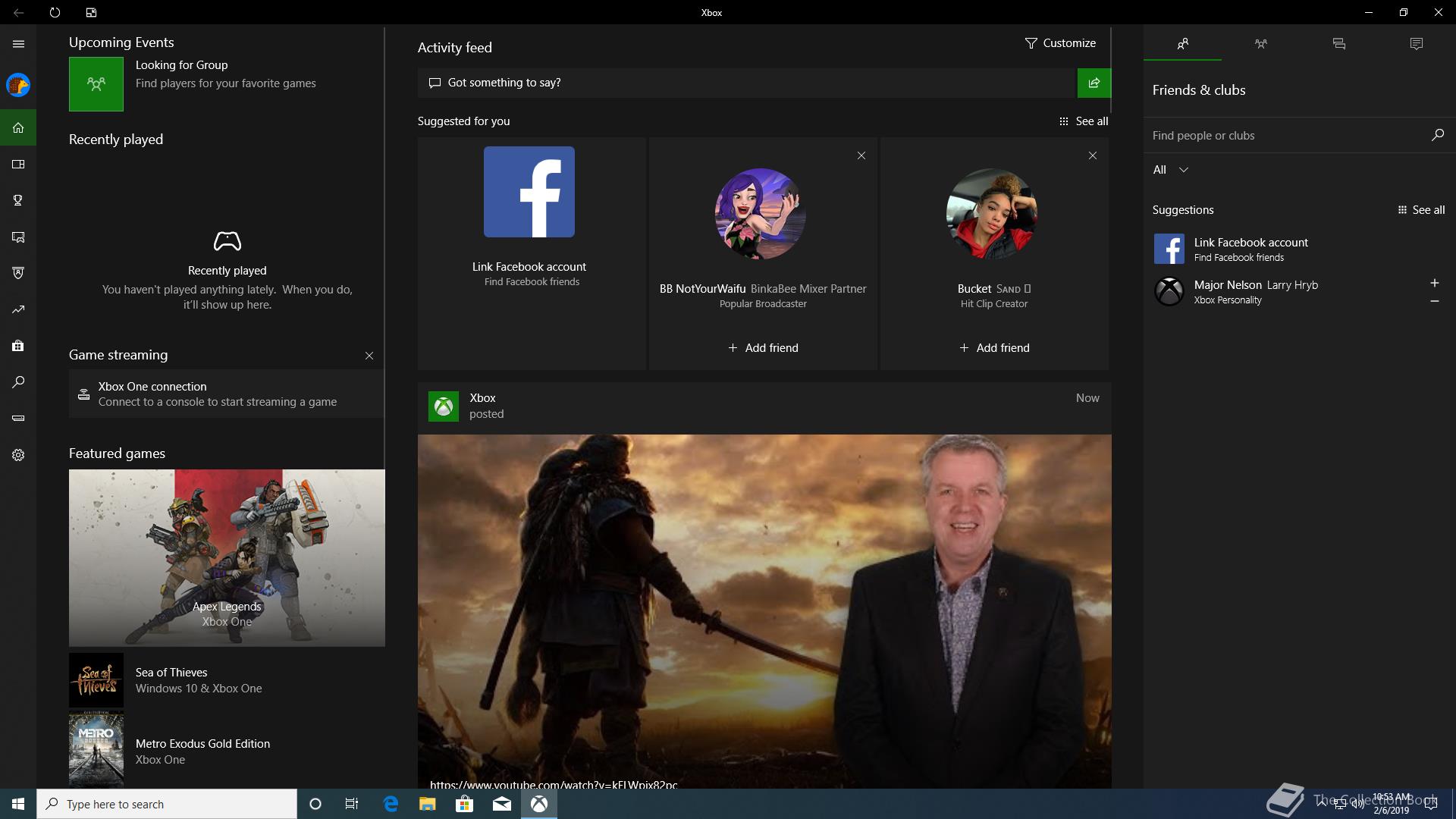Open Clubs shield icon in sidebar
Viewport: 1456px width, 819px height.
18,273
